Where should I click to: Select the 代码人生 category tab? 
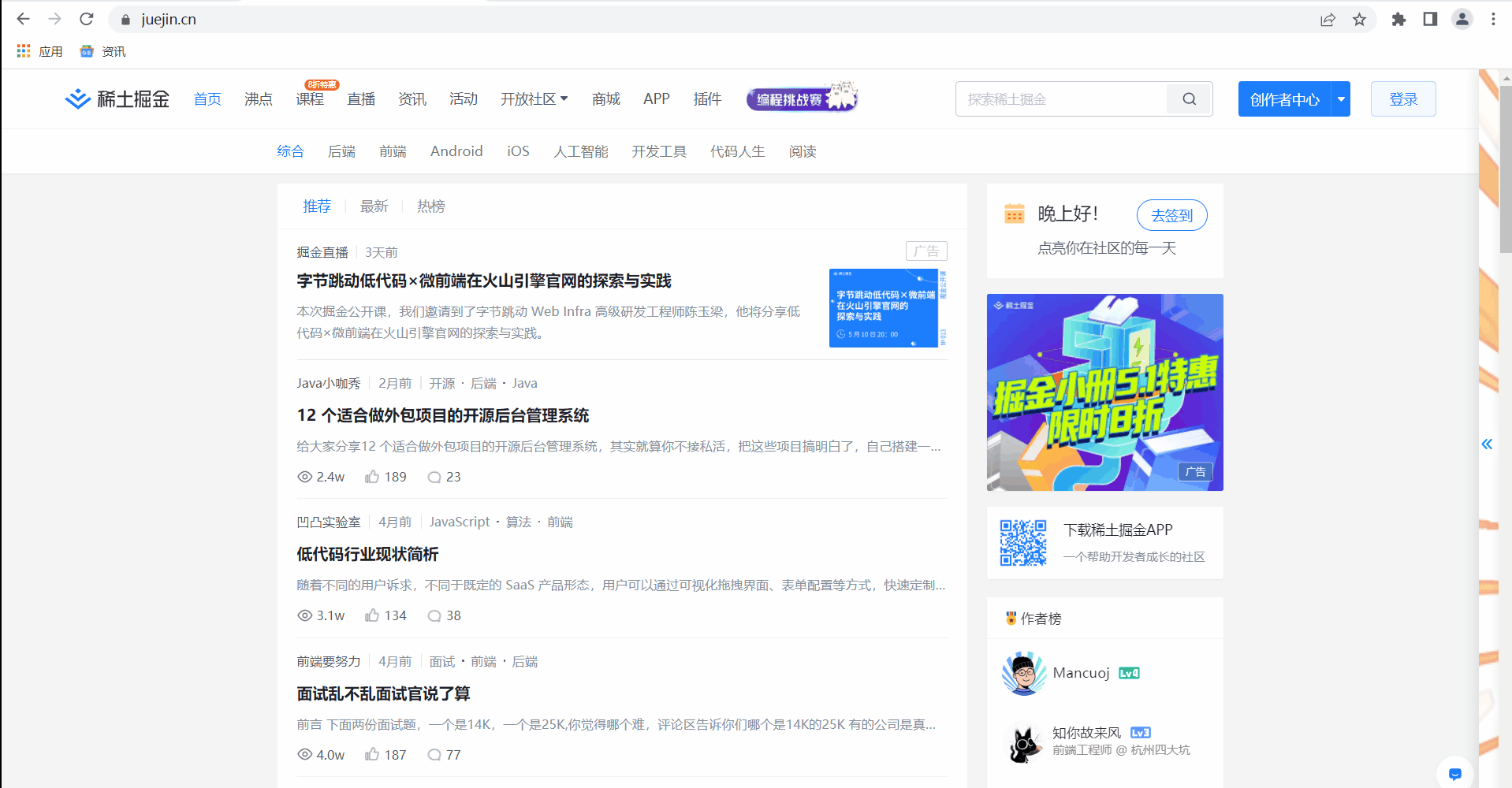tap(737, 151)
